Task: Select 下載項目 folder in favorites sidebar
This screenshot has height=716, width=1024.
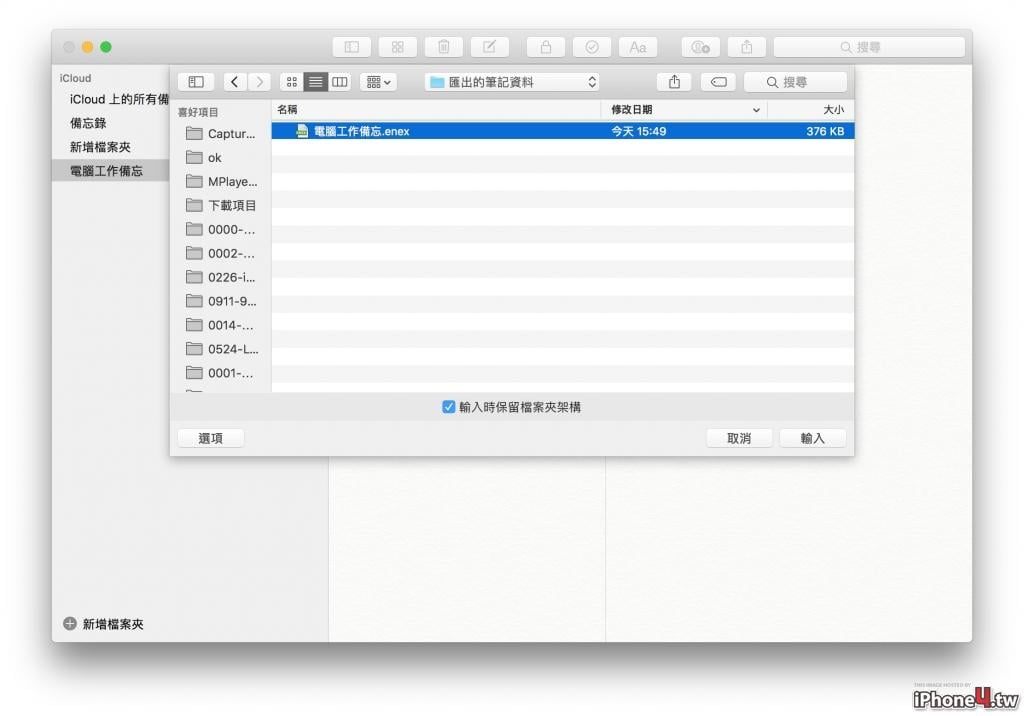Action: point(221,205)
